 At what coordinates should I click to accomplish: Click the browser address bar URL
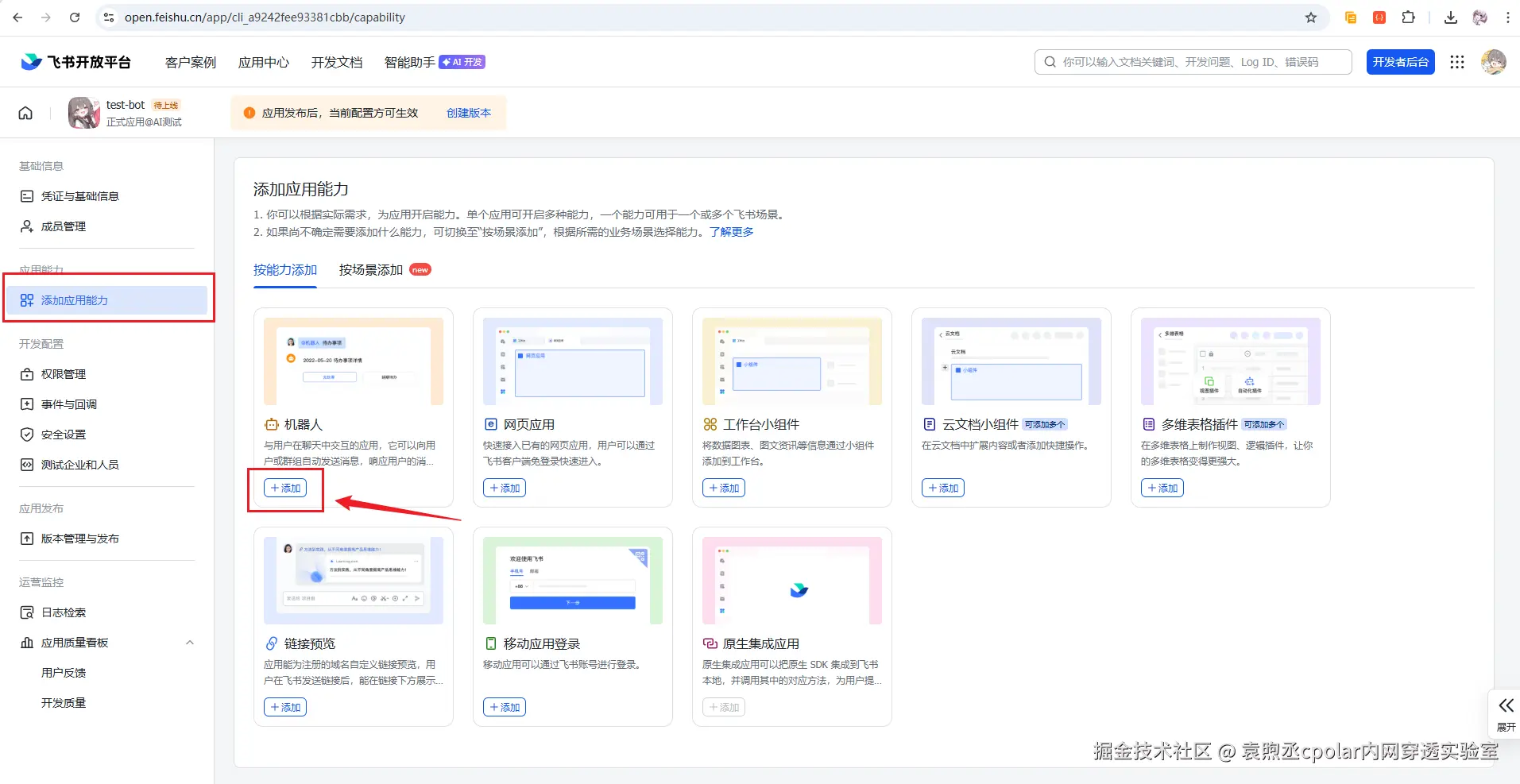point(265,17)
